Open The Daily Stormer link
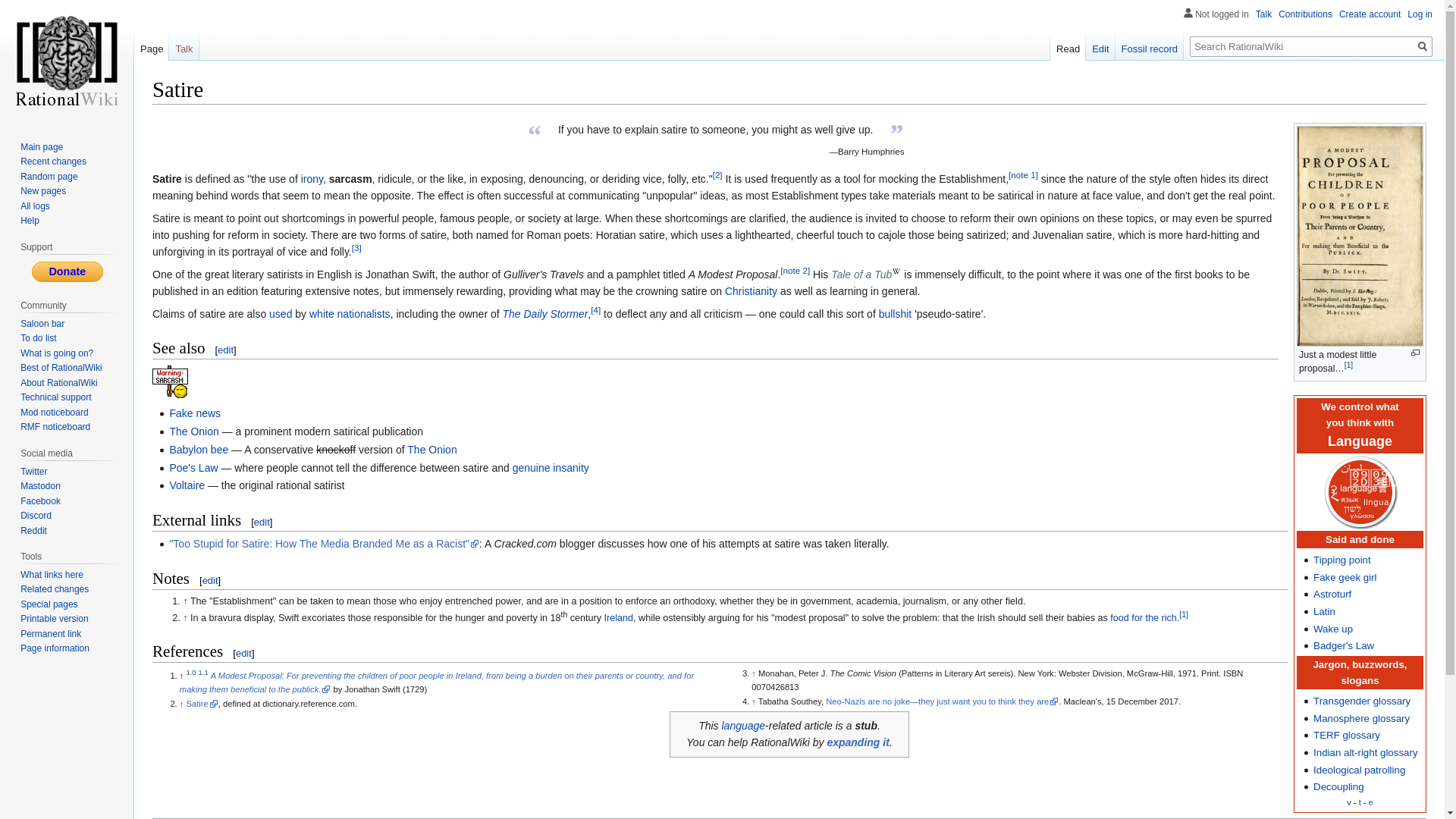Image resolution: width=1456 pixels, height=819 pixels. click(x=545, y=314)
